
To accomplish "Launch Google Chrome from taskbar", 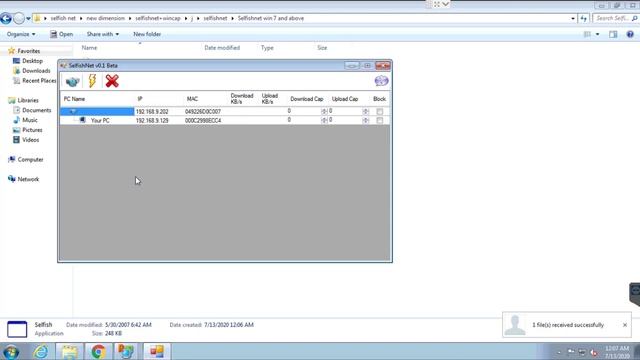I will coord(98,352).
